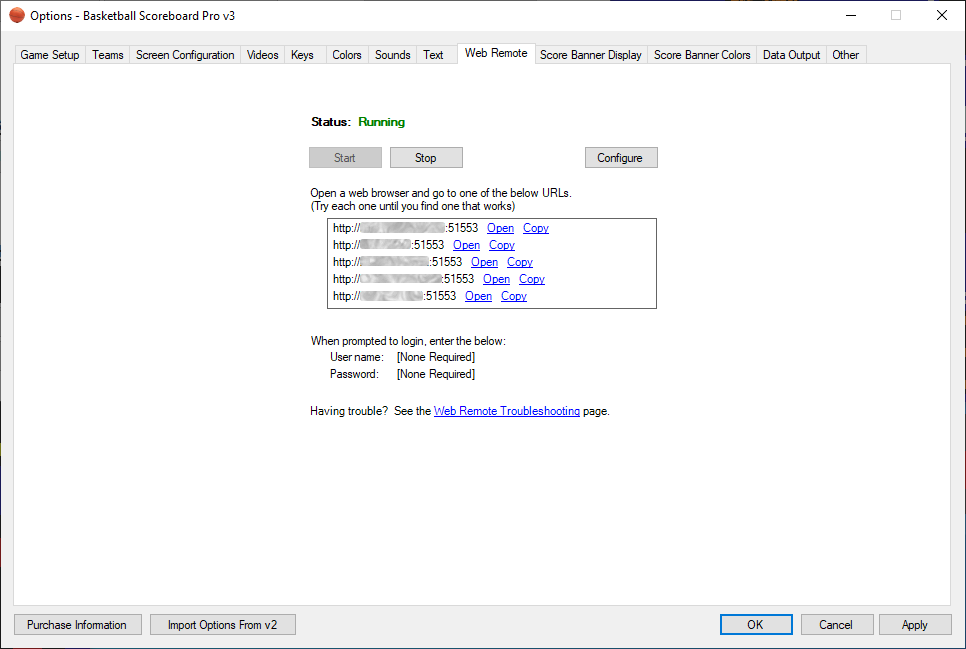Viewport: 966px width, 649px height.
Task: Go to the Videos tab
Action: (263, 55)
